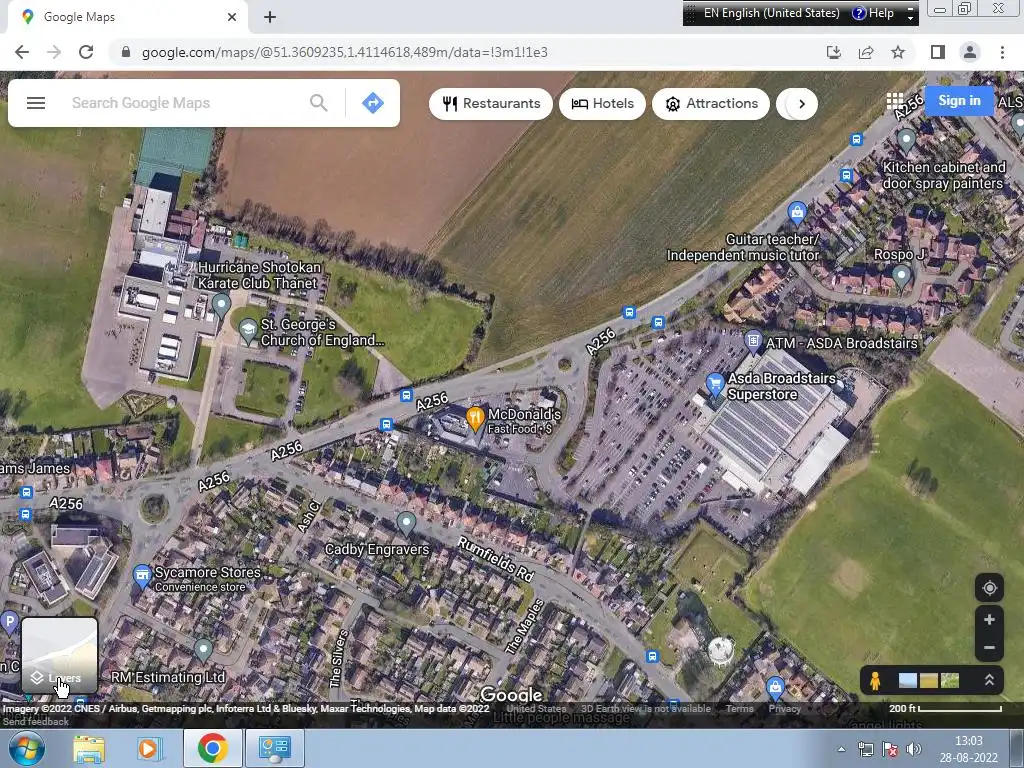
Task: Click the Chrome taskbar icon
Action: pyautogui.click(x=212, y=748)
